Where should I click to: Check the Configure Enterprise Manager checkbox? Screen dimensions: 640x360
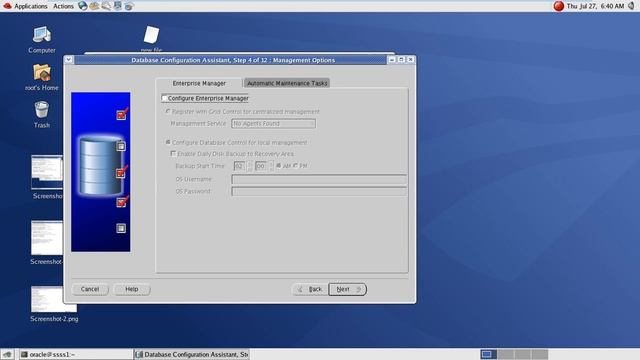[164, 98]
